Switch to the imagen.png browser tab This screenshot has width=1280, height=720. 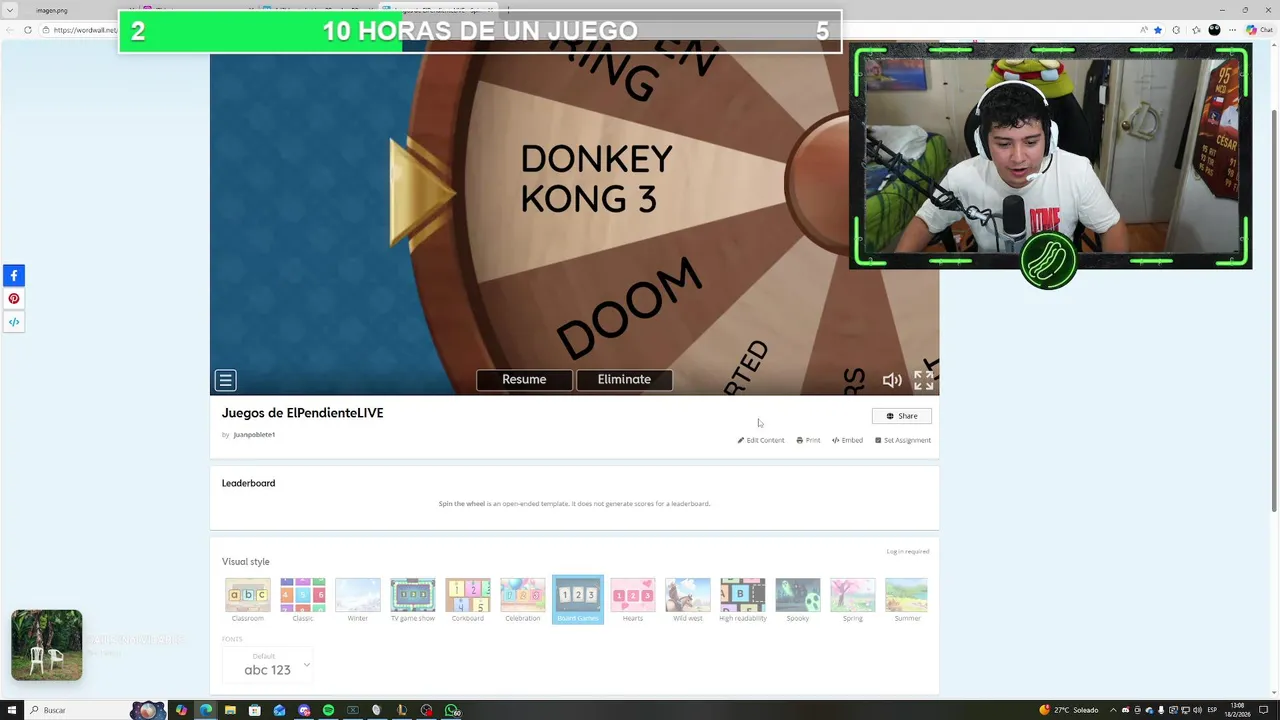[52, 10]
